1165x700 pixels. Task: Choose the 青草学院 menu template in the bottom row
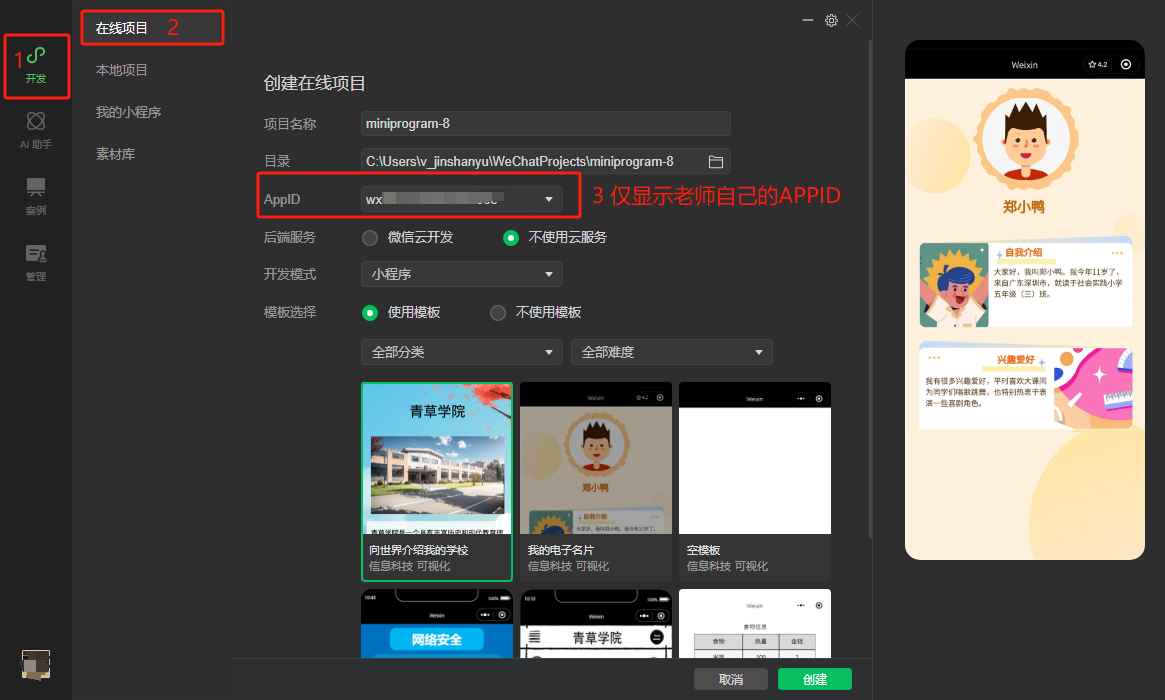(x=596, y=623)
